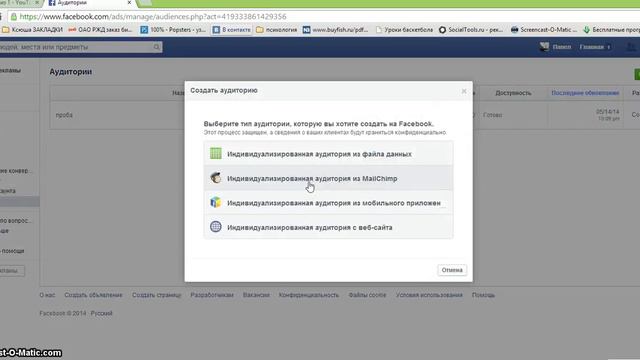Image resolution: width=640 pixels, height=360 pixels.
Task: Change language via Русский link
Action: [x=101, y=313]
